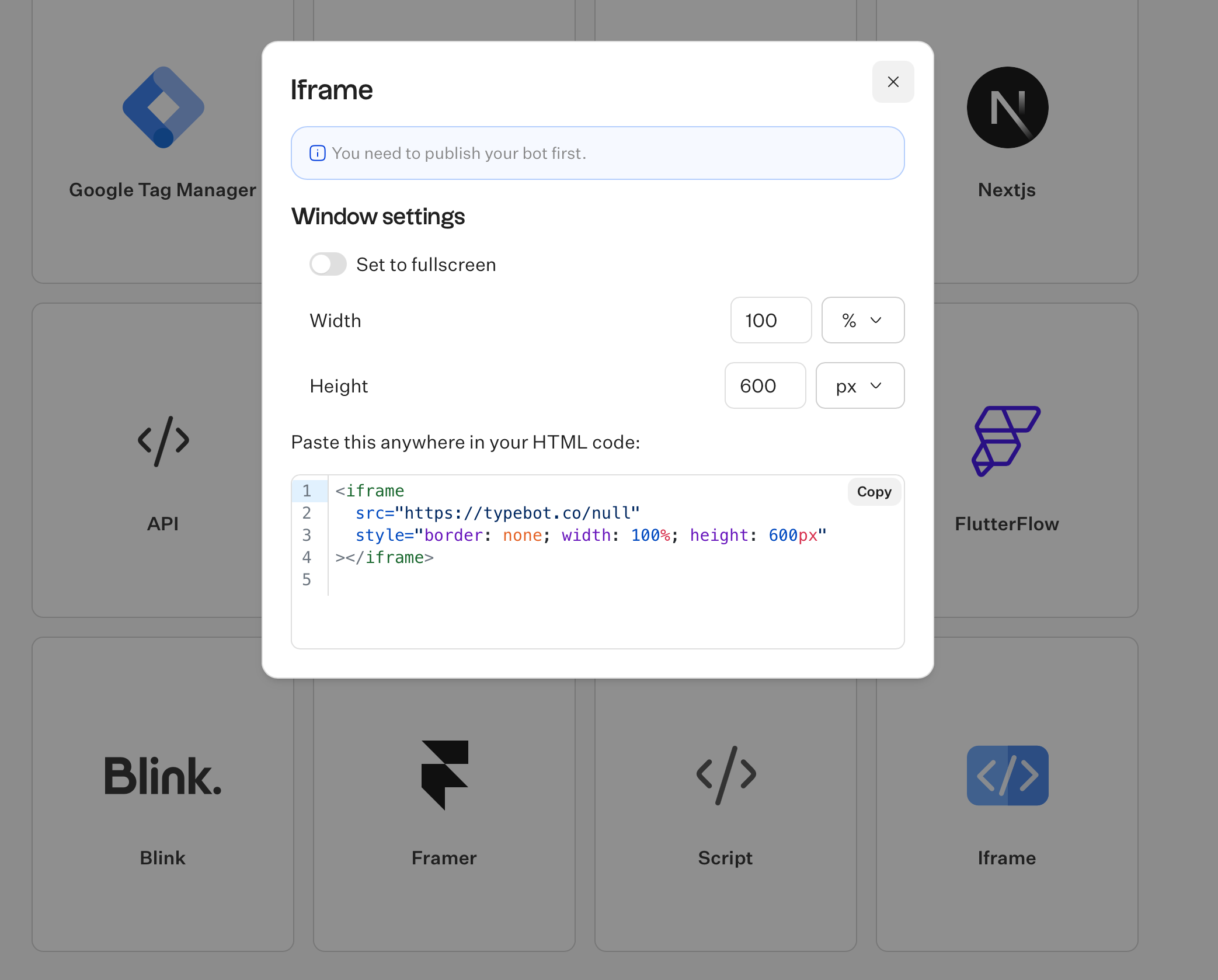Click the info icon in publish notice
1218x980 pixels.
coord(317,154)
